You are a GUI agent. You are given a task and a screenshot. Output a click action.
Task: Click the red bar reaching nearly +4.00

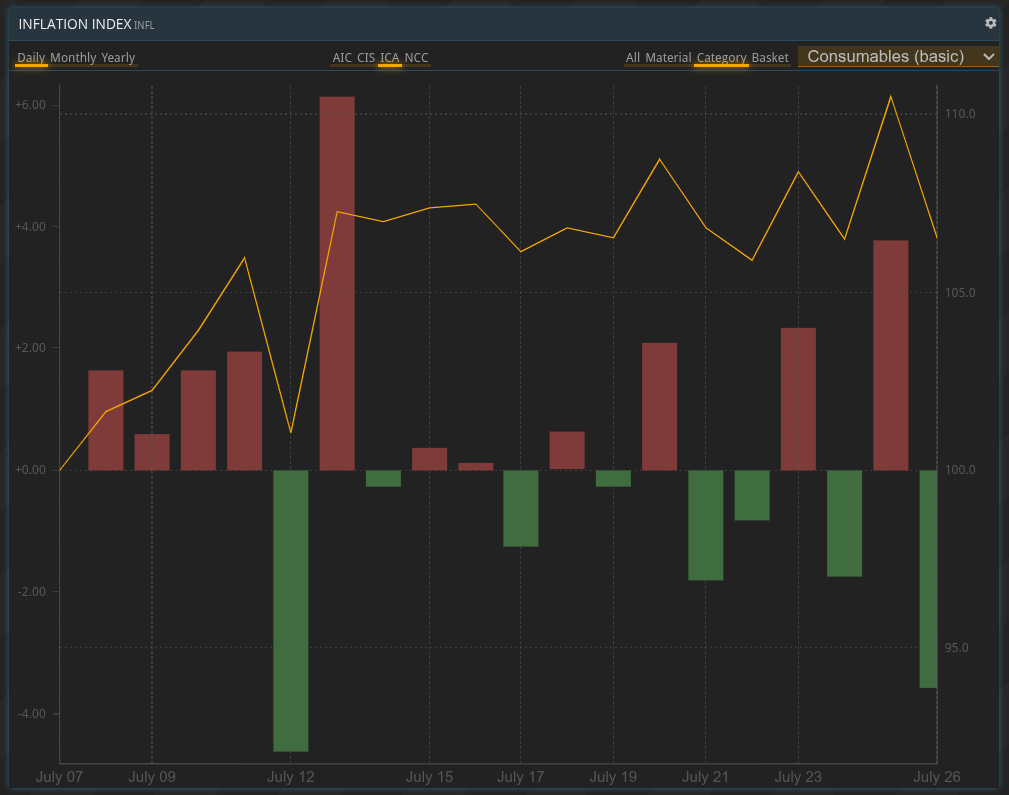click(x=891, y=355)
